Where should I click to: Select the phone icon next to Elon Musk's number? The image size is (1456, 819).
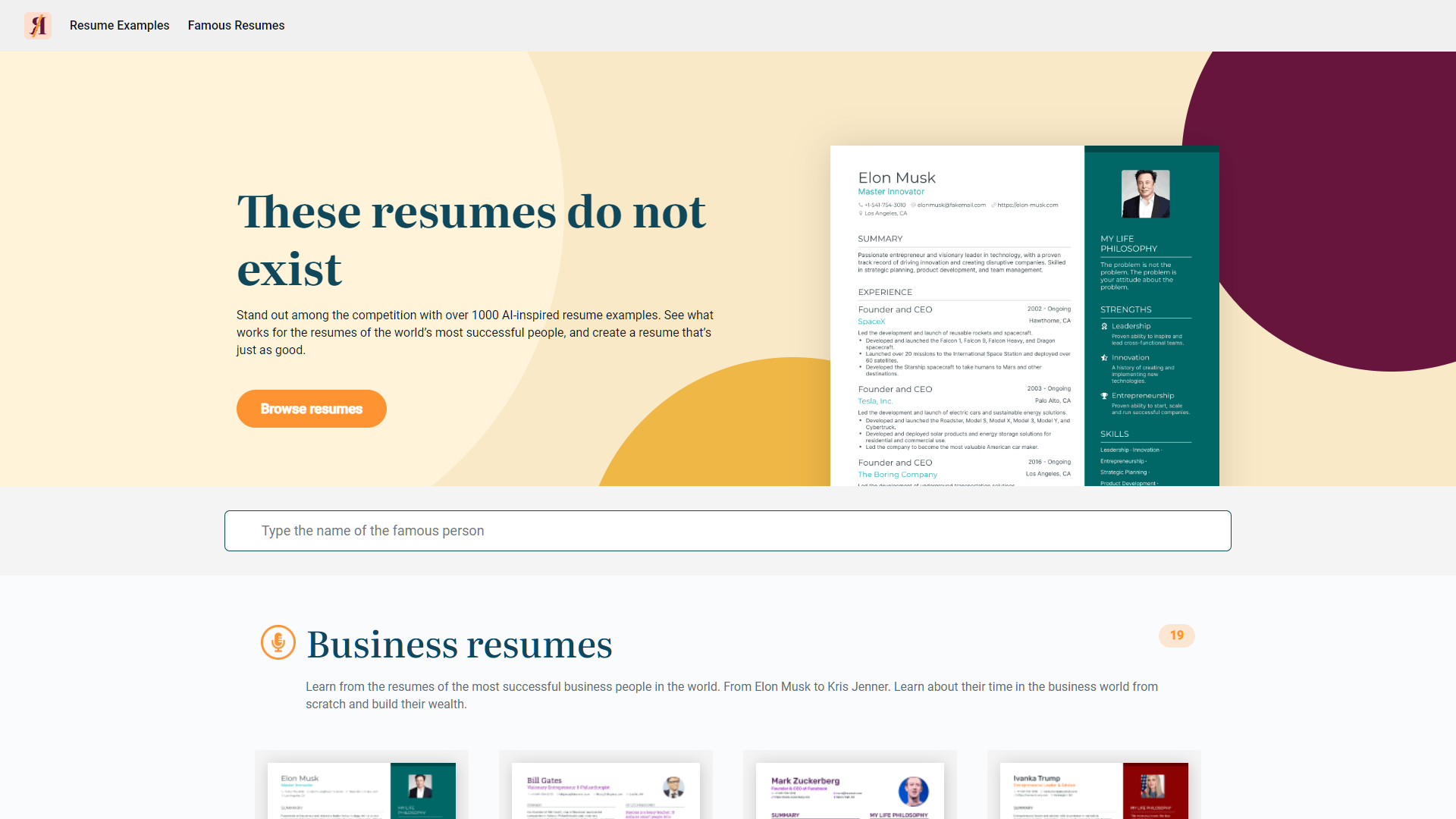[861, 205]
